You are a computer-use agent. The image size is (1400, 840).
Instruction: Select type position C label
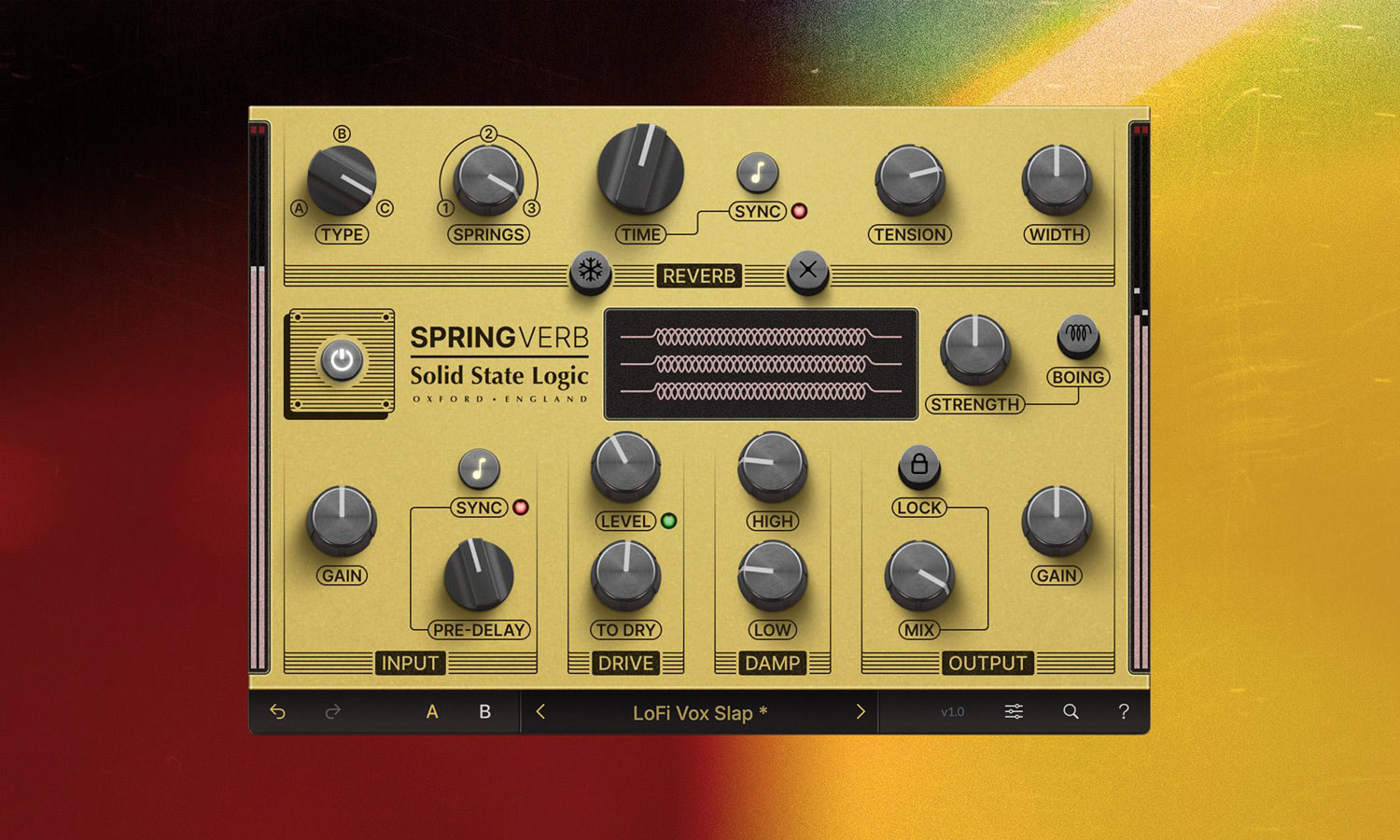pyautogui.click(x=385, y=208)
